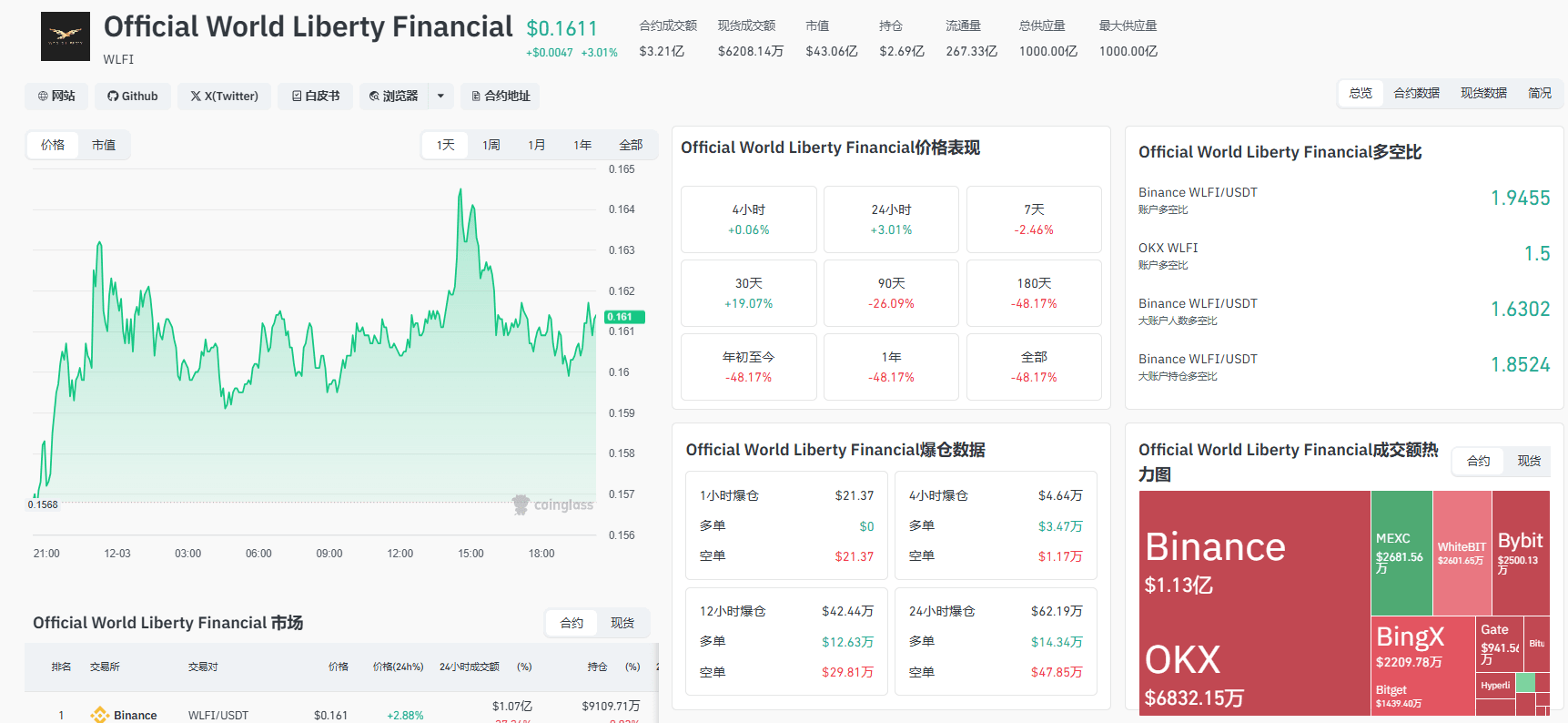1568x723 pixels.
Task: Switch chart to 市值 market cap view
Action: (104, 145)
